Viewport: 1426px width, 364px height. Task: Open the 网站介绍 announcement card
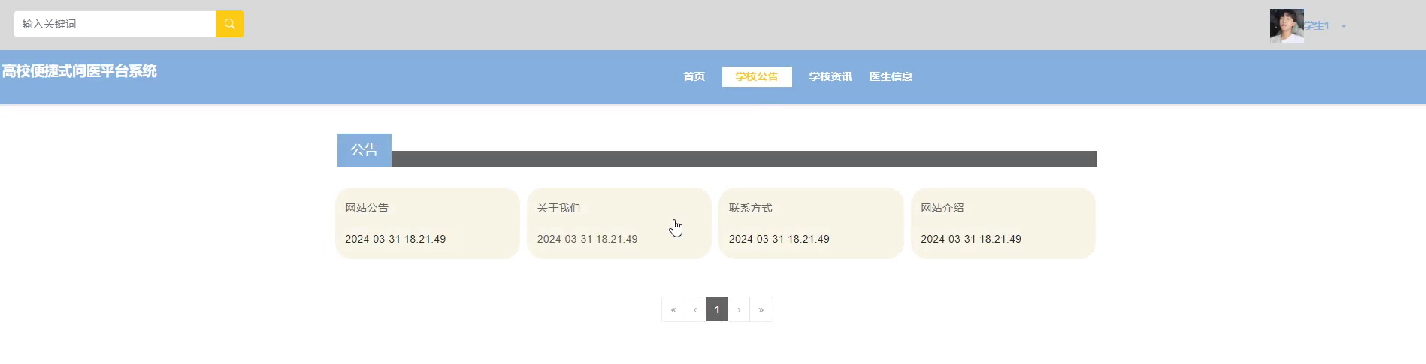pyautogui.click(x=1003, y=223)
